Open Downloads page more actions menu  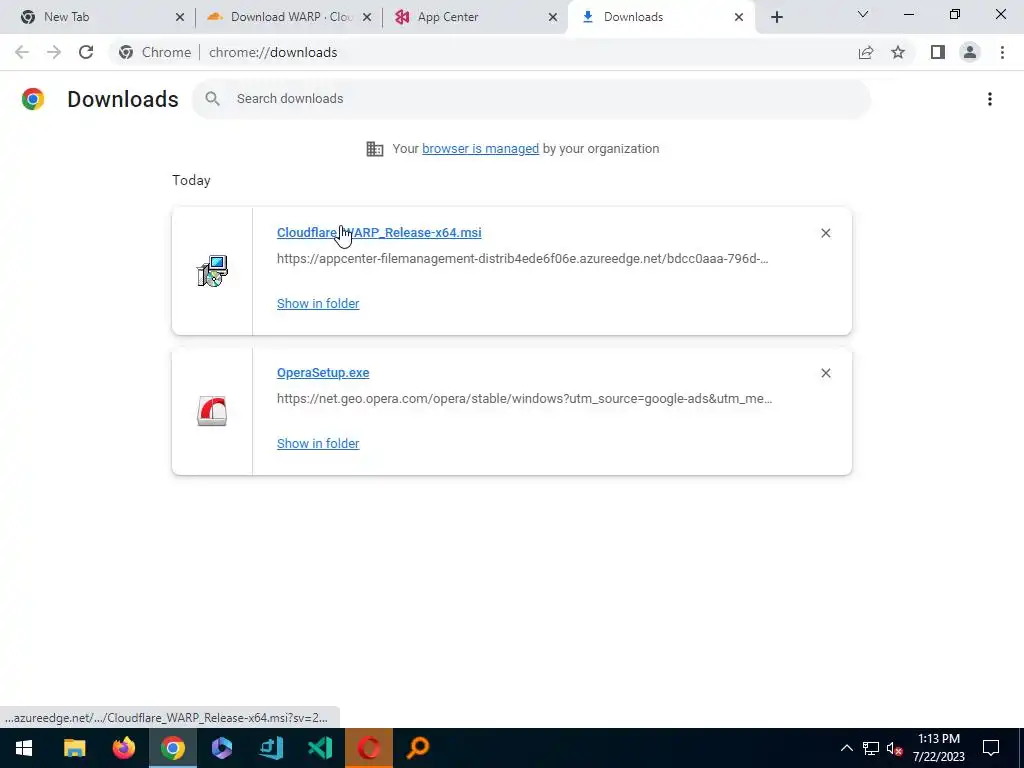989,99
